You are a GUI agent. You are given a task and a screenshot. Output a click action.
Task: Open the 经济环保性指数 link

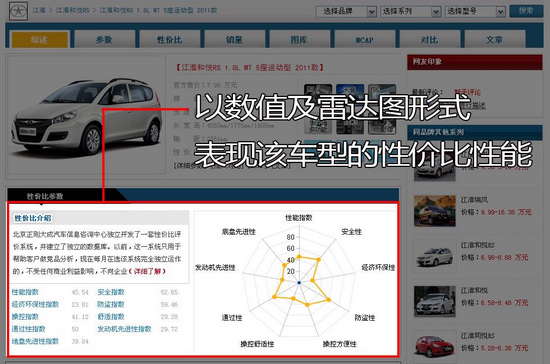[35, 304]
